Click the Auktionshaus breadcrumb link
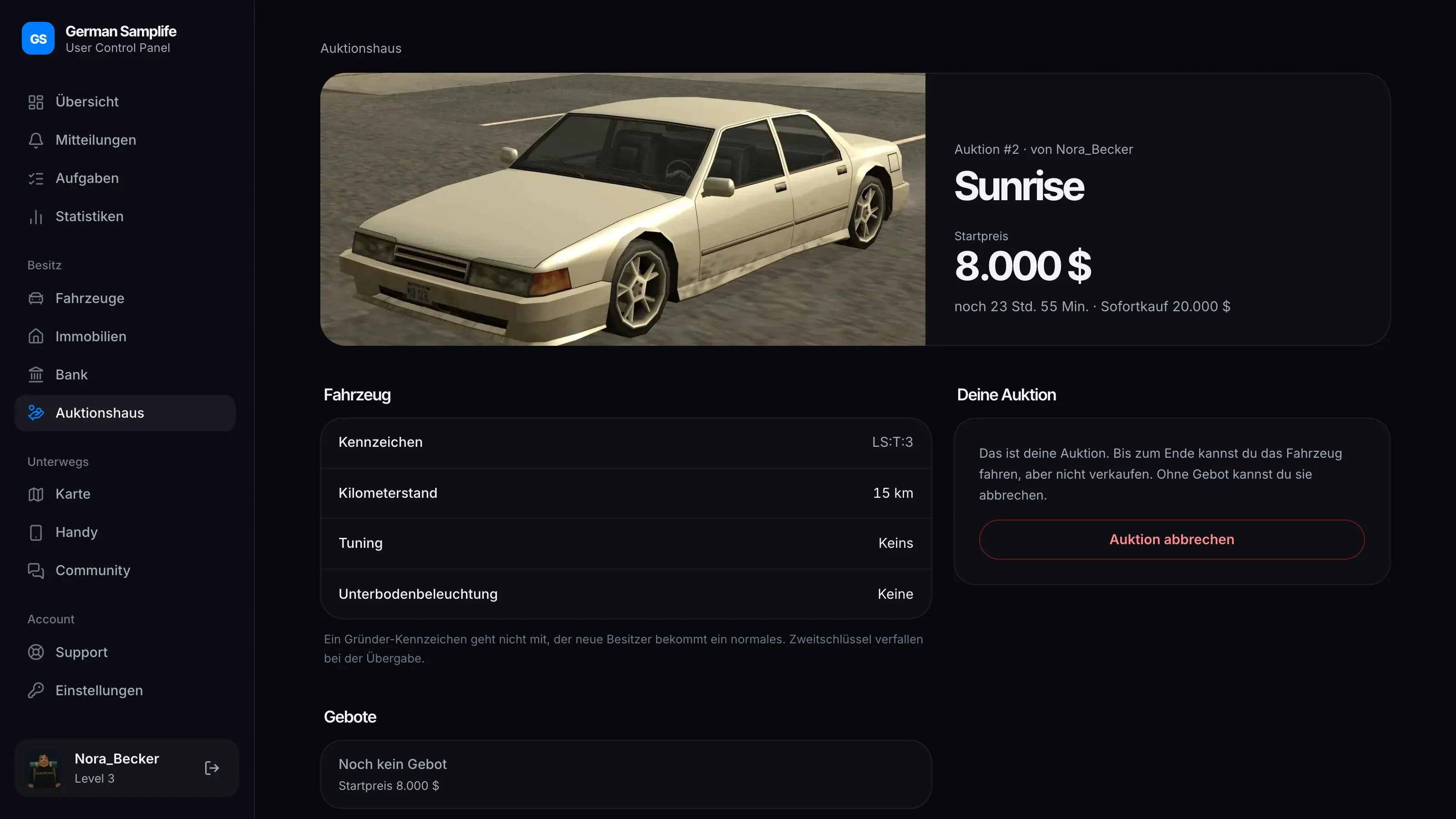The width and height of the screenshot is (1456, 819). pyautogui.click(x=361, y=49)
